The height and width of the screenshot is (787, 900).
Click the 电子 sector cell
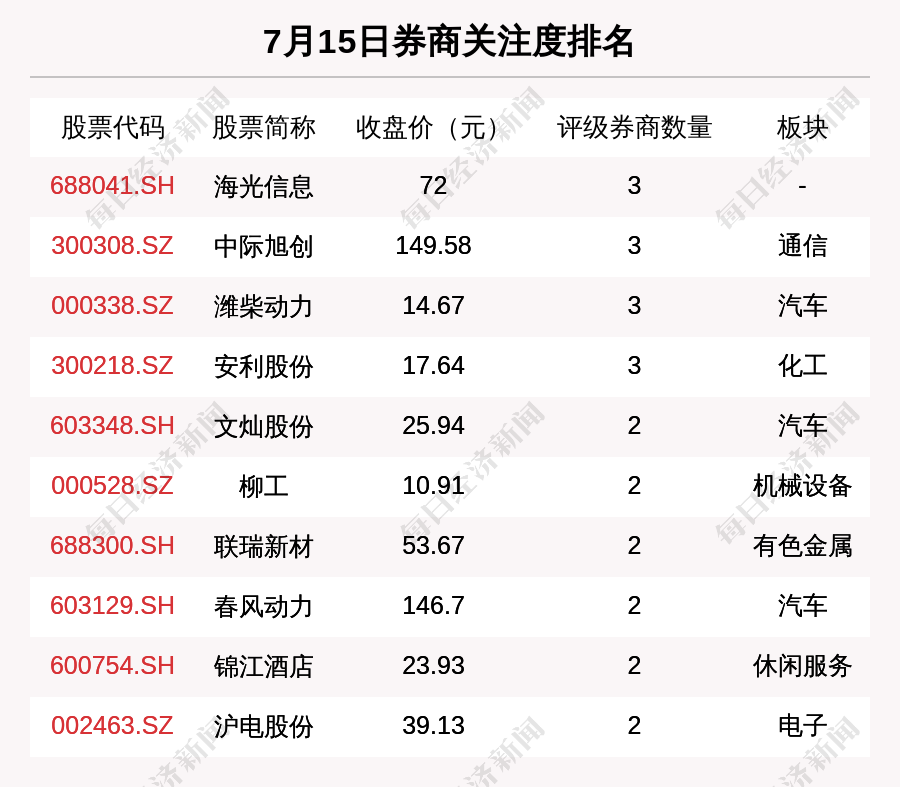802,726
